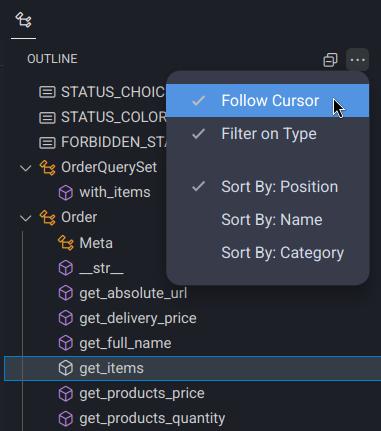
Task: Jump to the with_items method
Action: [115, 192]
